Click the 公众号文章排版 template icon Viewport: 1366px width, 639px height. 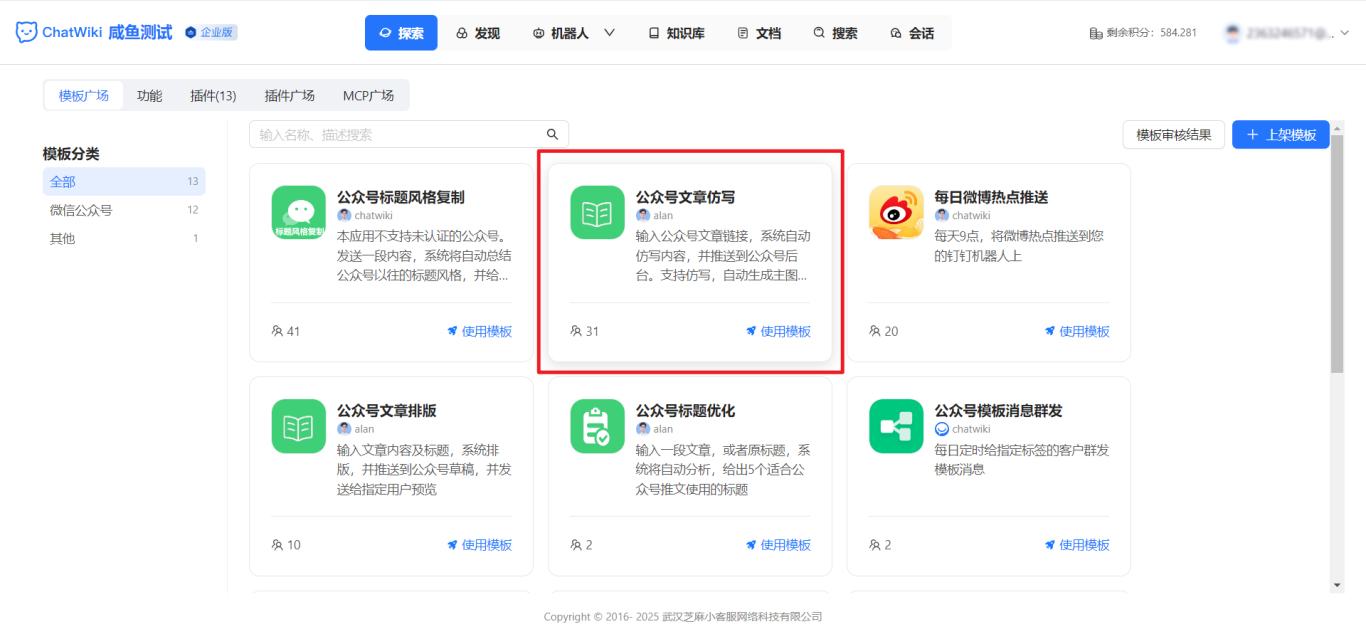[298, 426]
